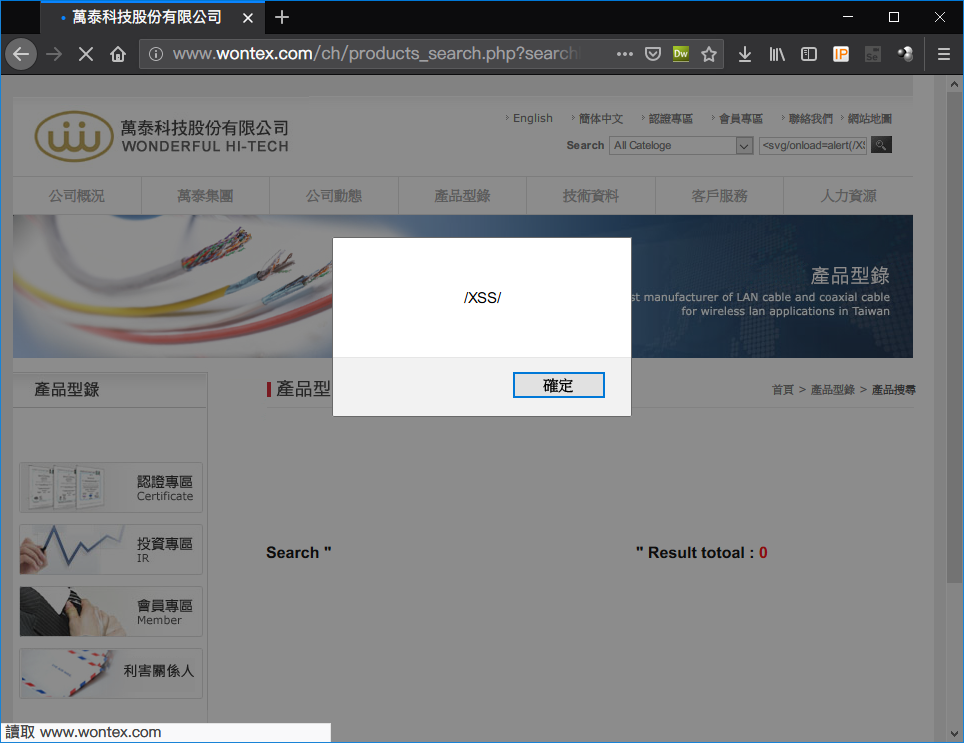Click the Wonderful Hi-Tech logo
Image resolution: width=964 pixels, height=743 pixels.
click(161, 136)
